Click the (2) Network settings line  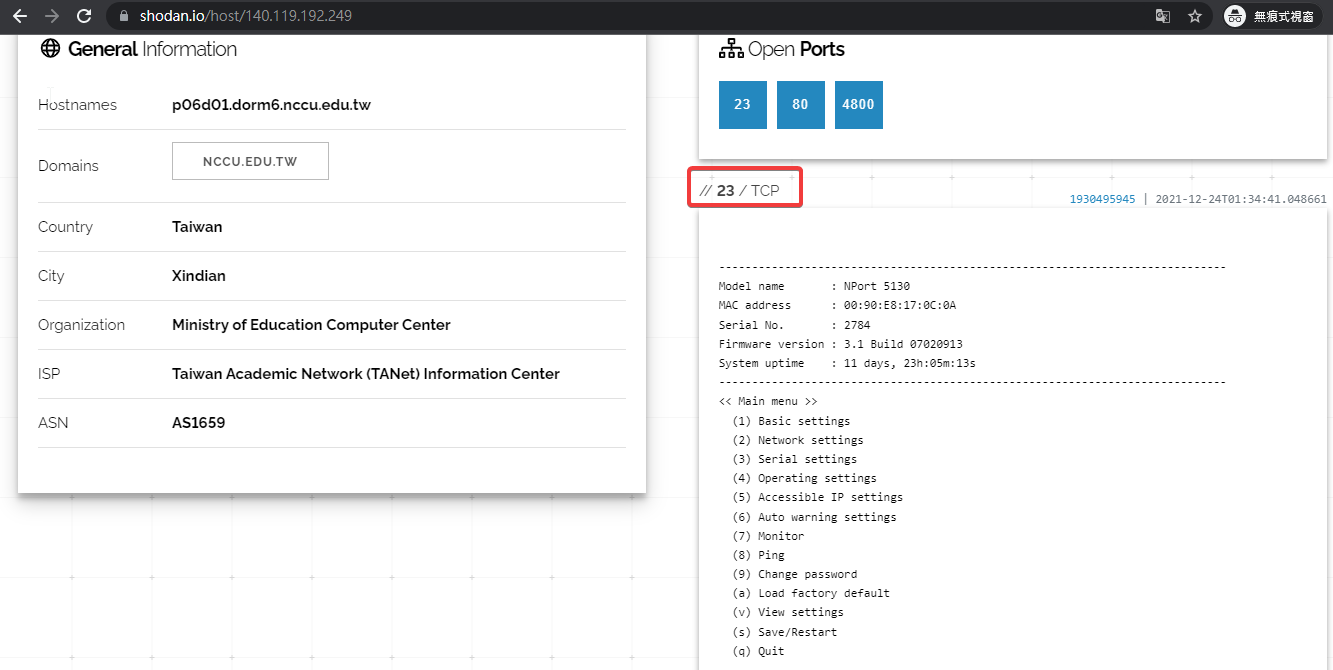797,440
